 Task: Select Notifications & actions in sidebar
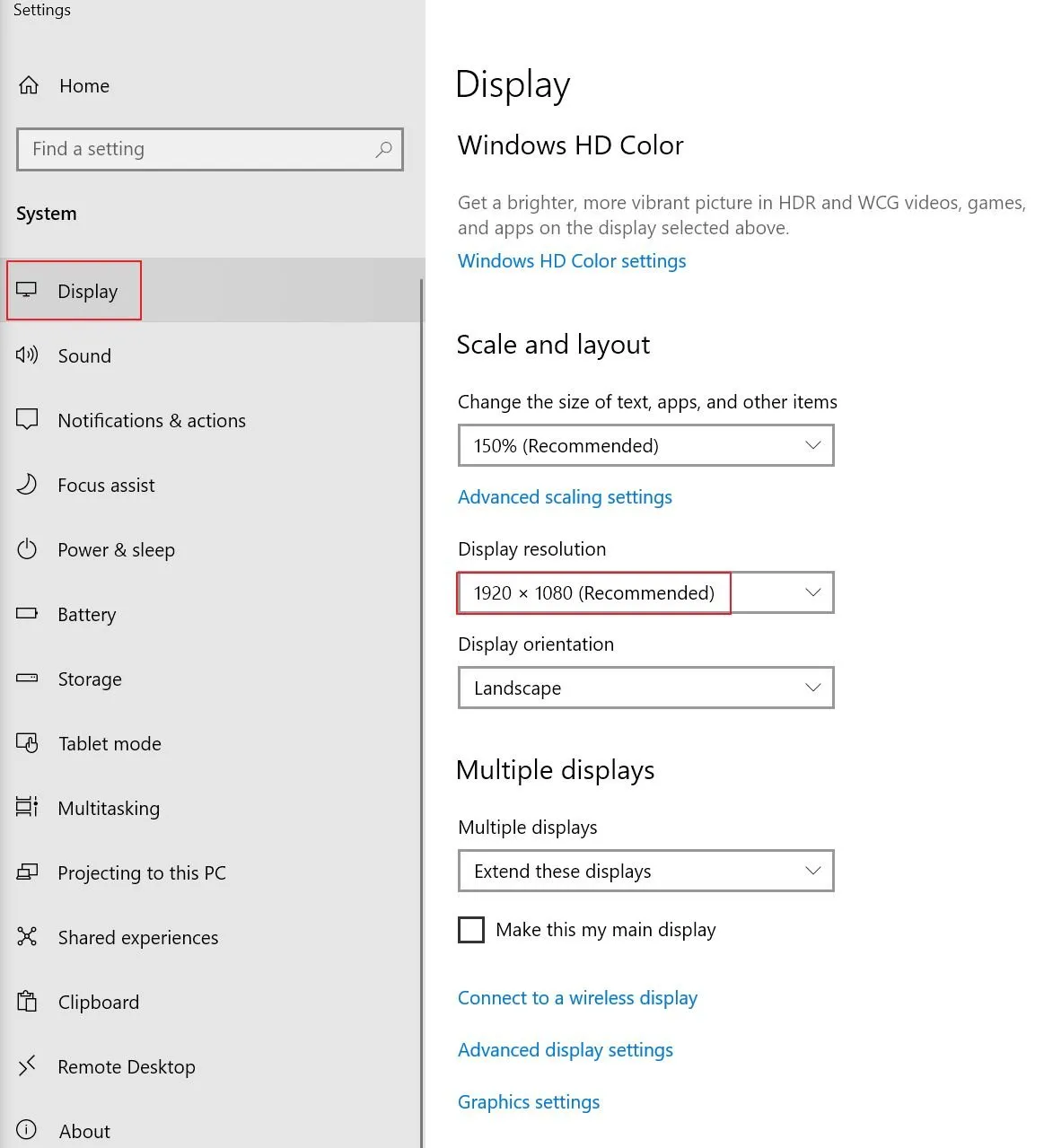click(151, 420)
